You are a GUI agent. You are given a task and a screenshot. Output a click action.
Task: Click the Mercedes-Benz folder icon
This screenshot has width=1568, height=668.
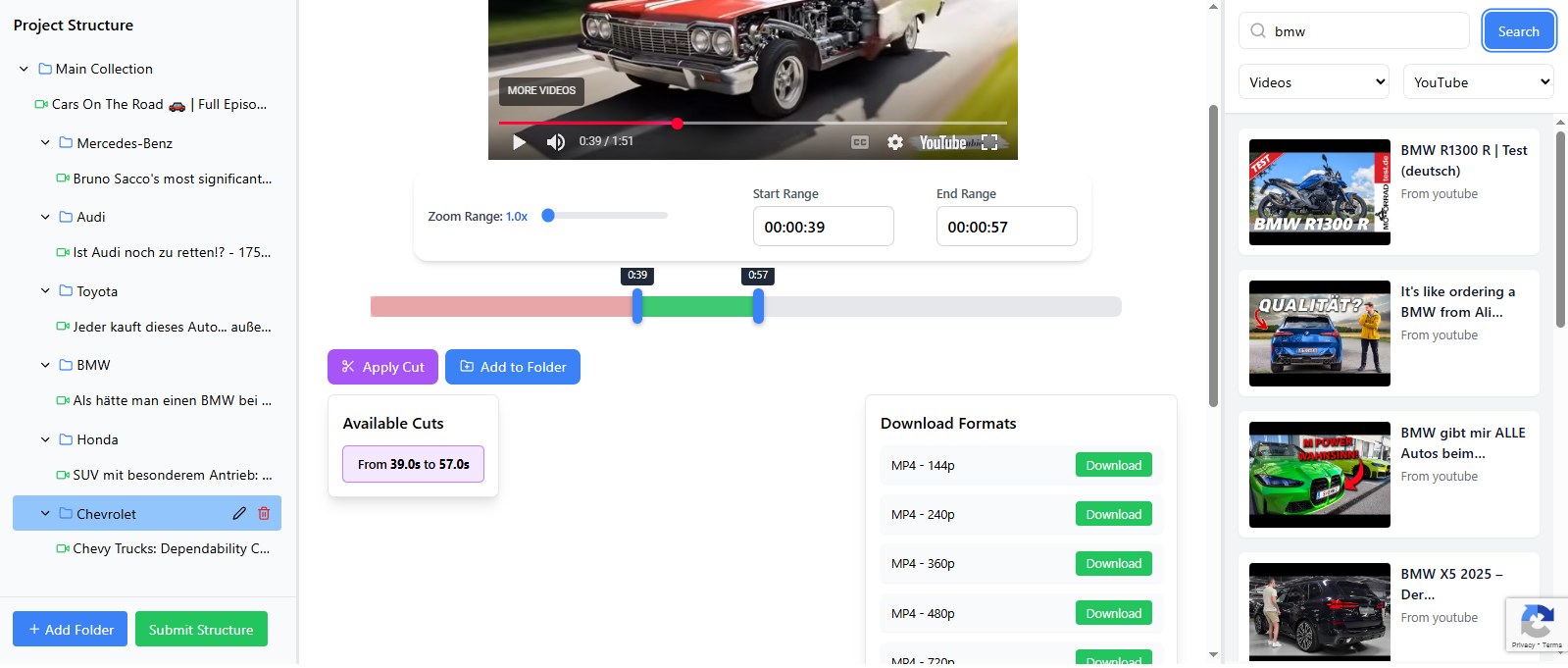pos(66,143)
